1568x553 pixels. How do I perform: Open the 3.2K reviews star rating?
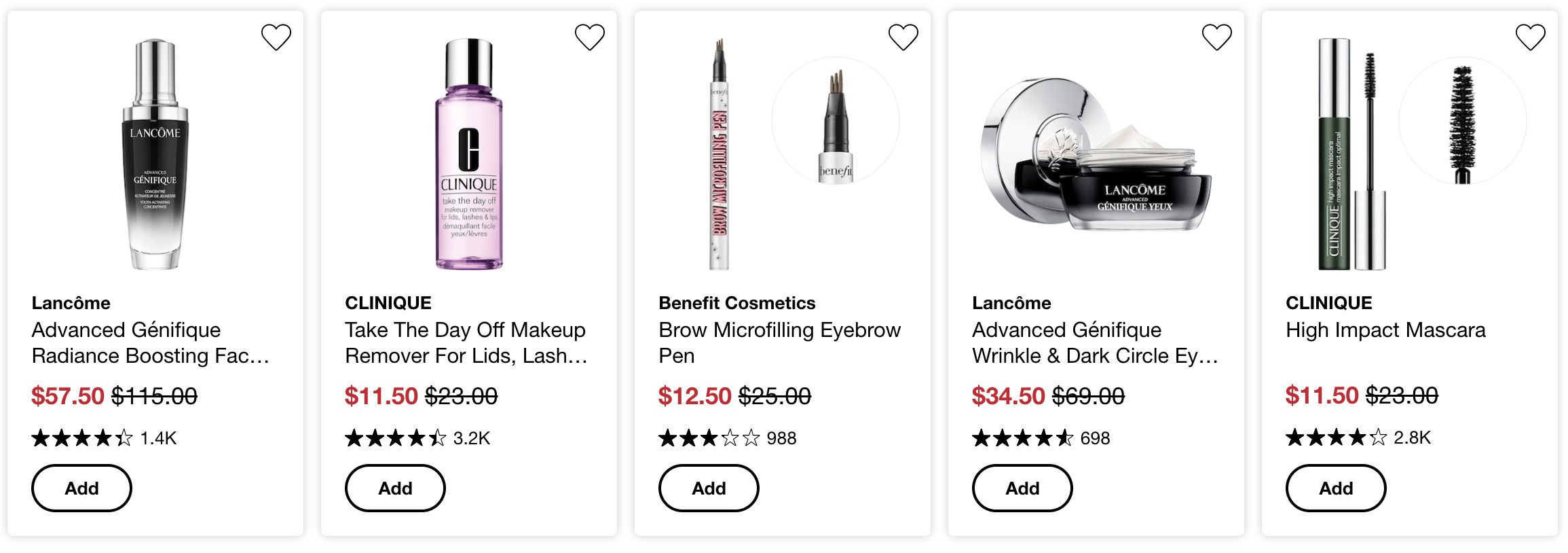417,438
